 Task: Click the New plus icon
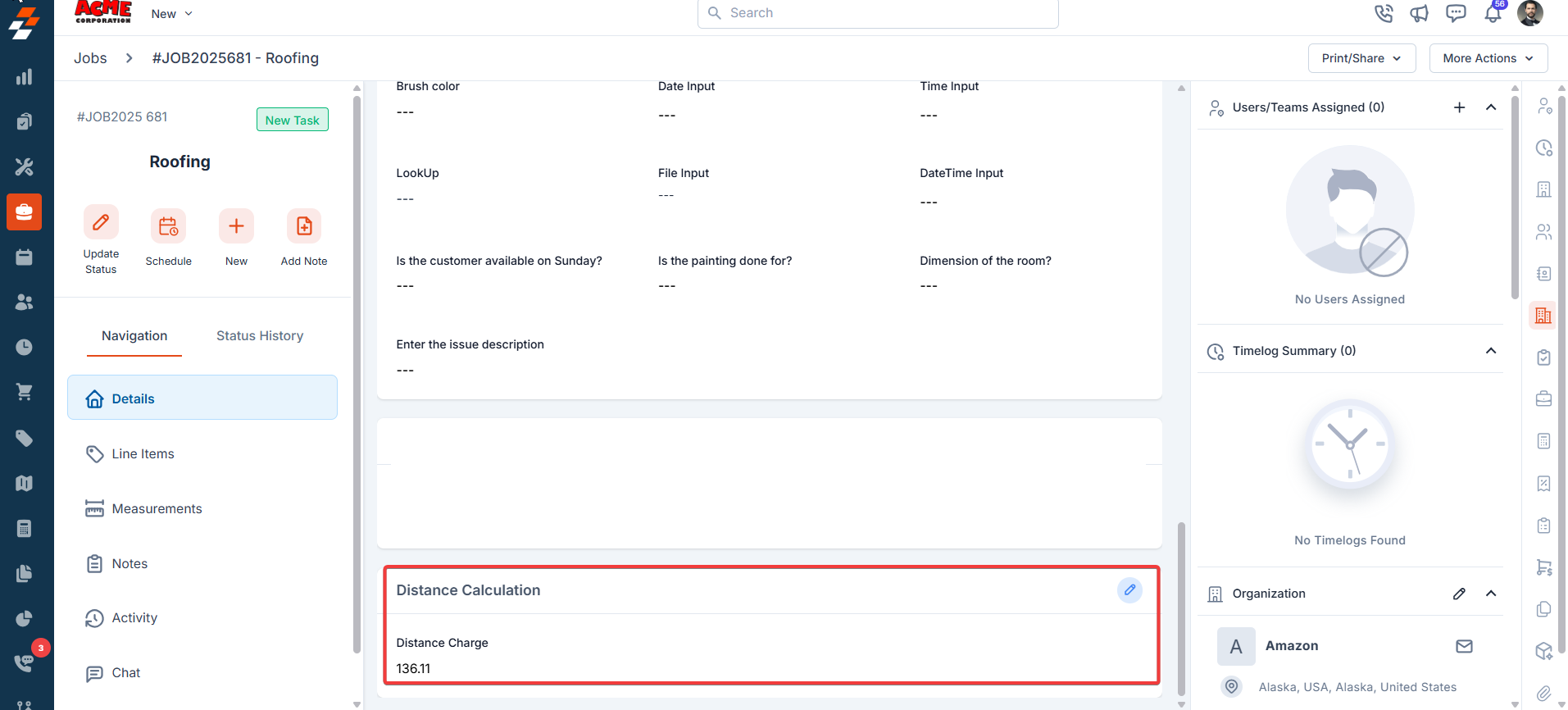pos(236,226)
